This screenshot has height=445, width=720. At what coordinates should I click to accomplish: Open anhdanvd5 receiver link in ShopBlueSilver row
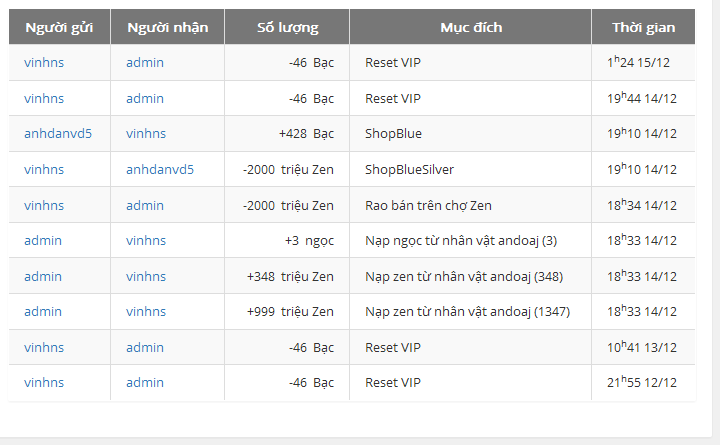(160, 169)
